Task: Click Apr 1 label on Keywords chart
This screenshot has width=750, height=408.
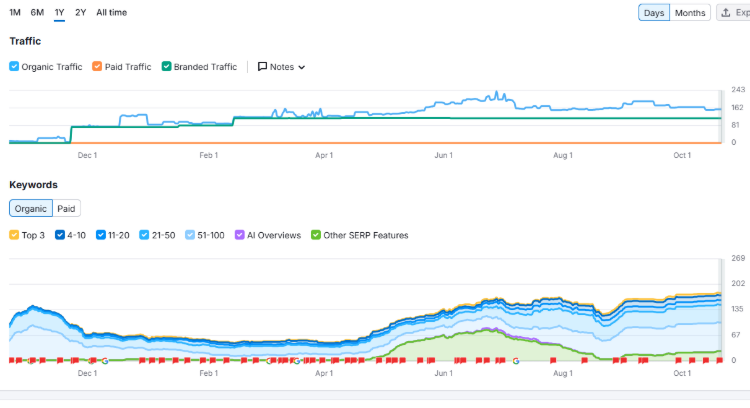Action: (x=324, y=373)
